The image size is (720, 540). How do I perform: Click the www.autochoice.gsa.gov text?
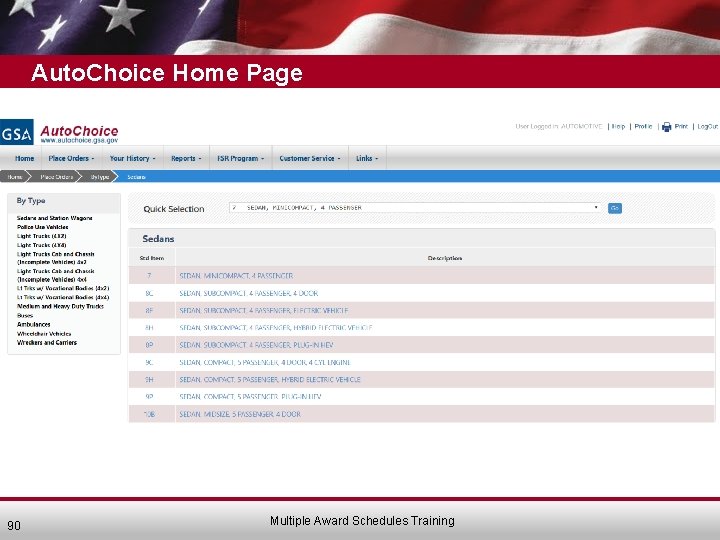(79, 141)
